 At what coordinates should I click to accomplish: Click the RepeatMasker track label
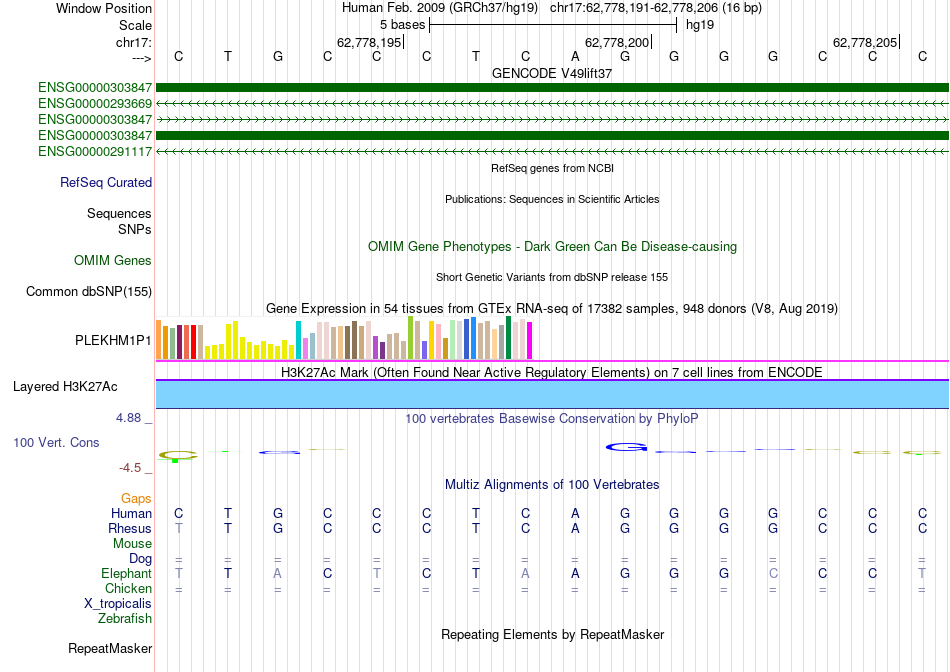point(110,648)
